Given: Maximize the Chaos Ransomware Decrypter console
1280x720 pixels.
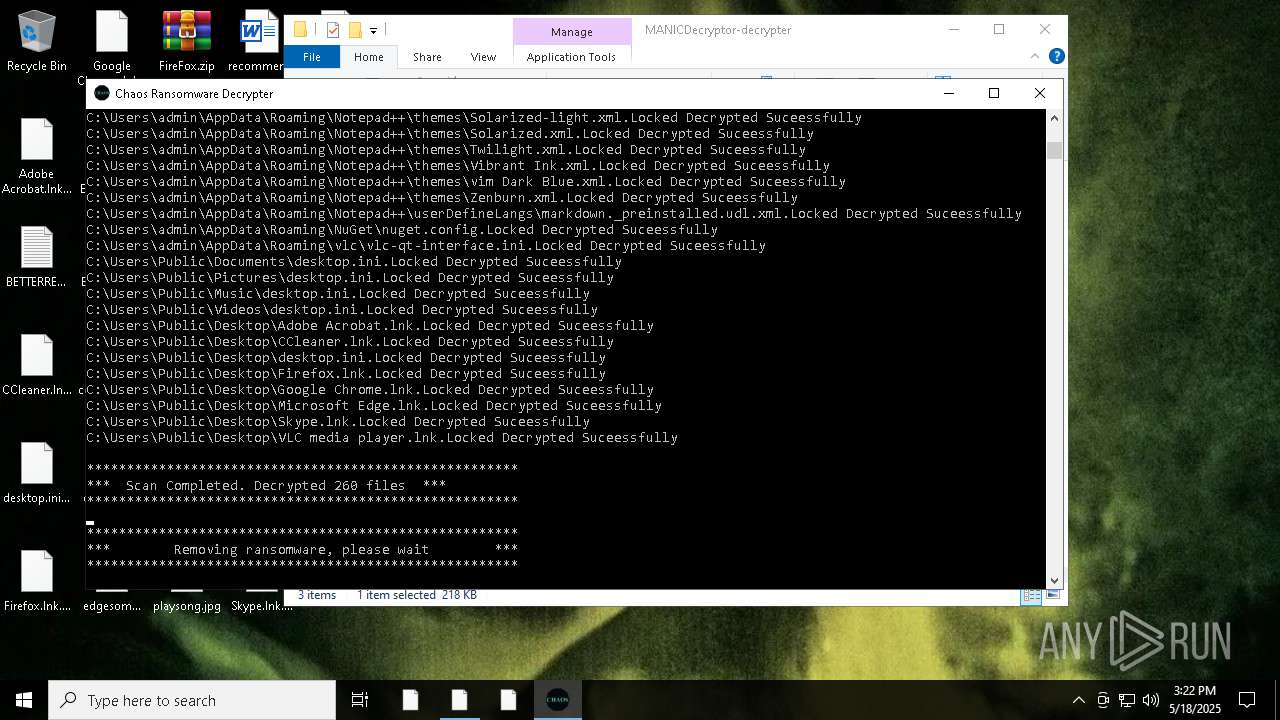Looking at the screenshot, I should [x=994, y=93].
